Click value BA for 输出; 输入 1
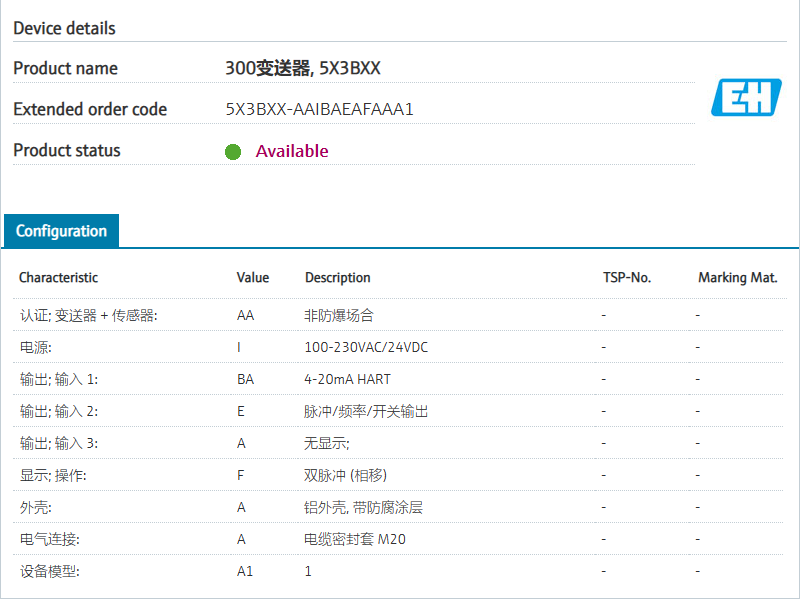Viewport: 801px width, 600px height. tap(245, 379)
